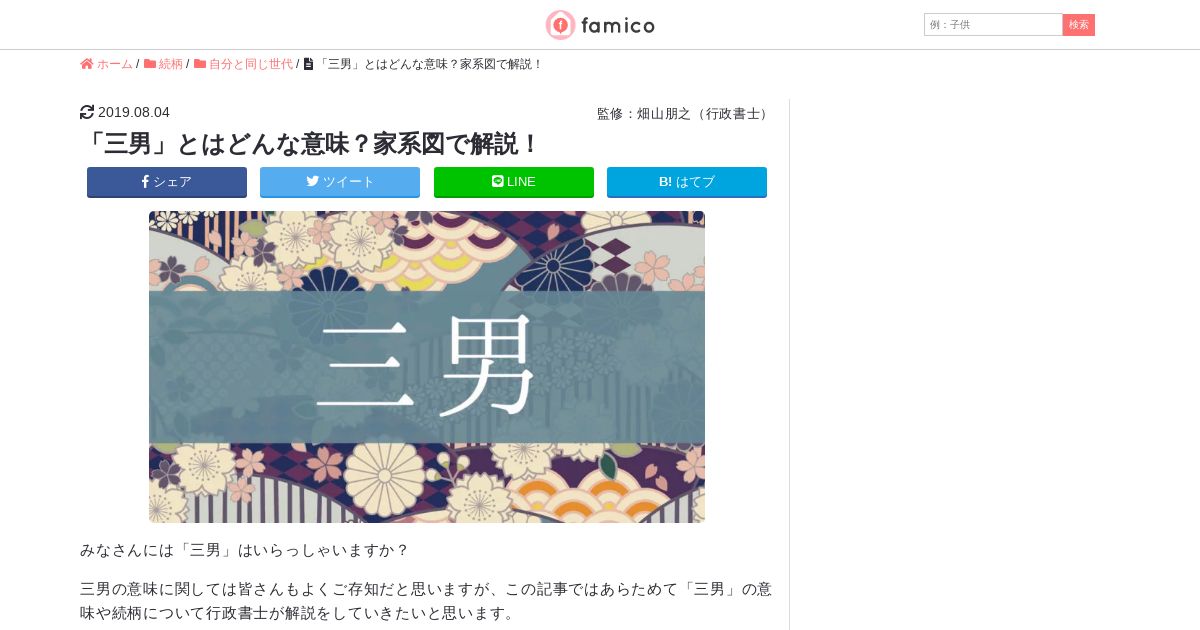Click the Facebook icon on シェア button
The height and width of the screenshot is (630, 1200).
pos(145,182)
